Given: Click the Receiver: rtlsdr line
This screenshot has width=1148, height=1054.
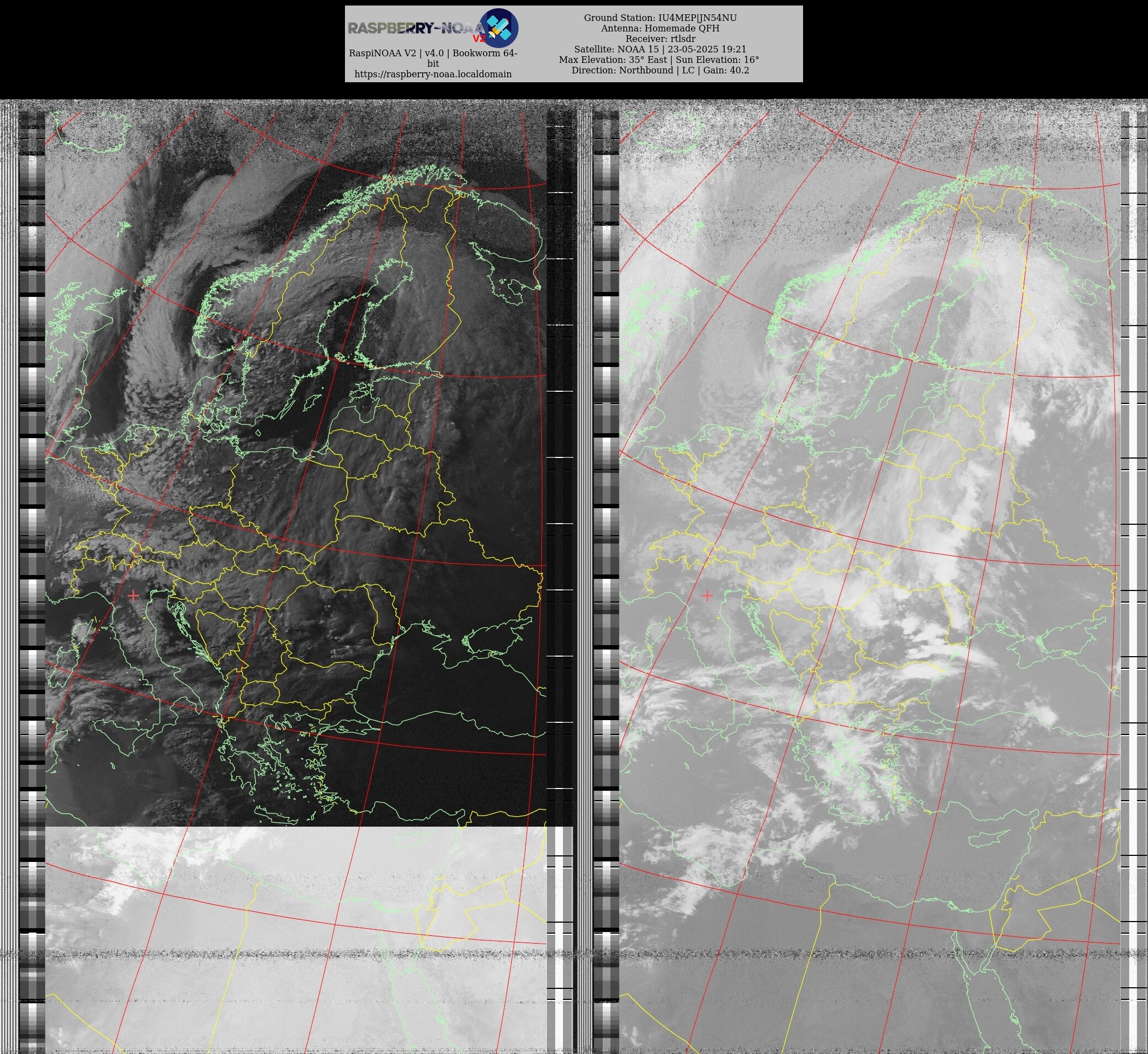Looking at the screenshot, I should 660,39.
